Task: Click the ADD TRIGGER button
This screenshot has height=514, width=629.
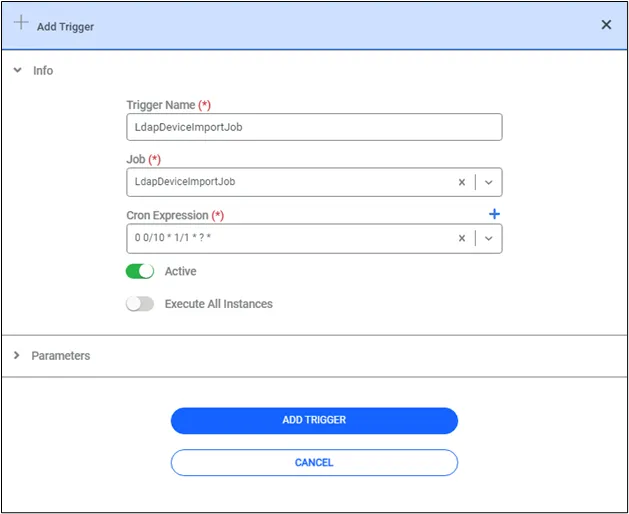Action: click(x=314, y=421)
